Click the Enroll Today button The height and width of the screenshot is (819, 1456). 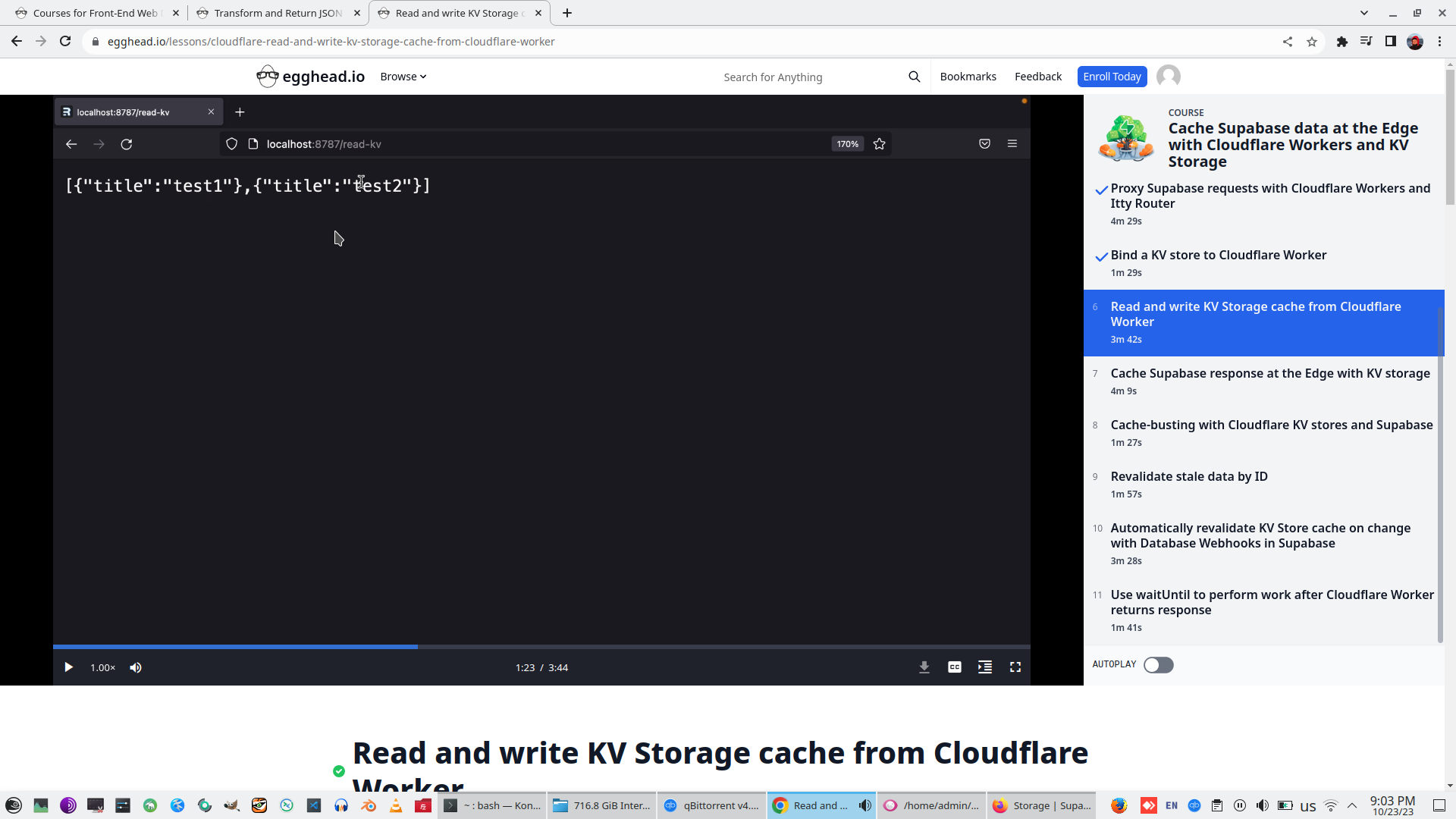pos(1111,77)
